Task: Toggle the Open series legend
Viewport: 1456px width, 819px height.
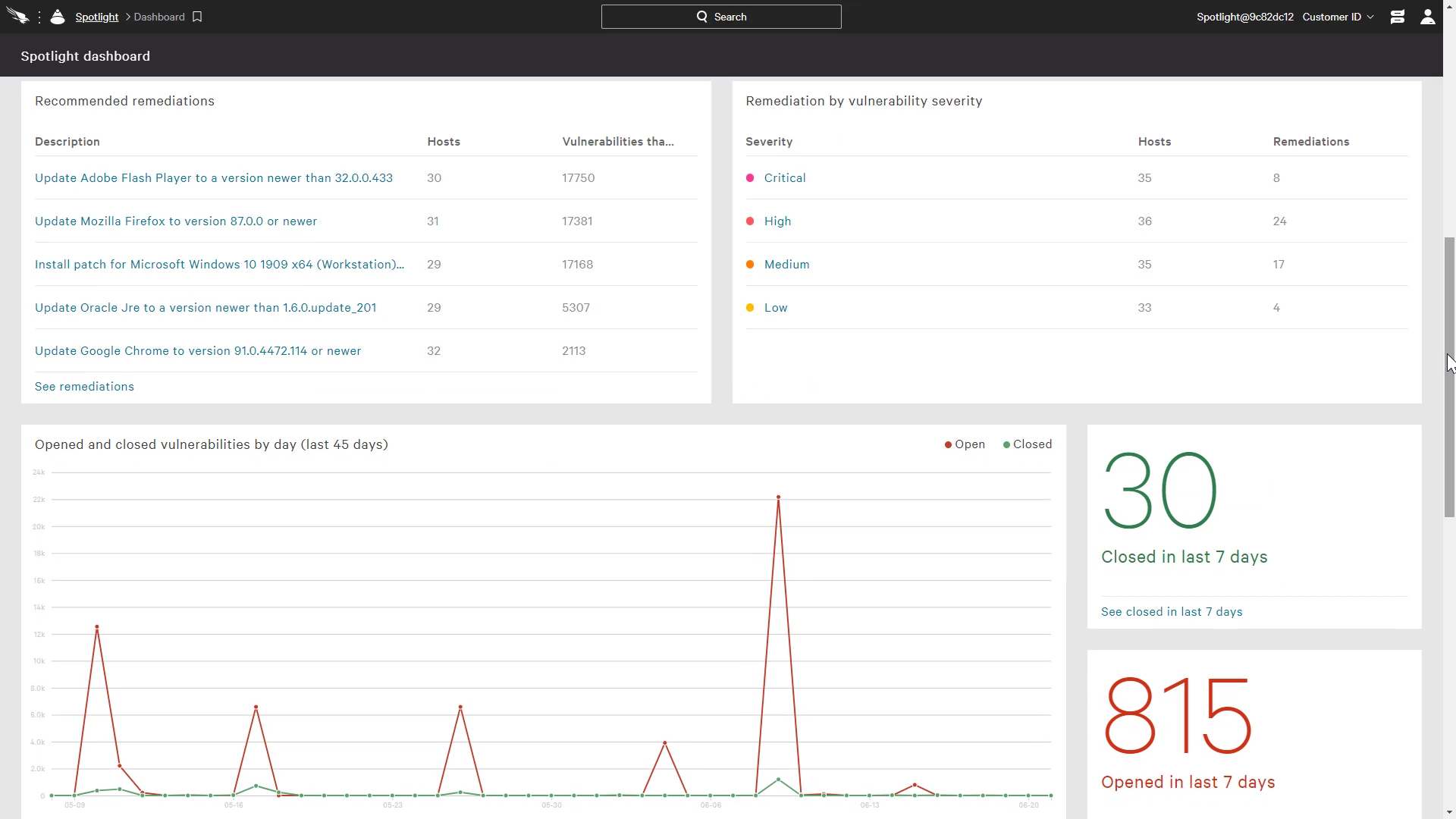Action: tap(965, 444)
